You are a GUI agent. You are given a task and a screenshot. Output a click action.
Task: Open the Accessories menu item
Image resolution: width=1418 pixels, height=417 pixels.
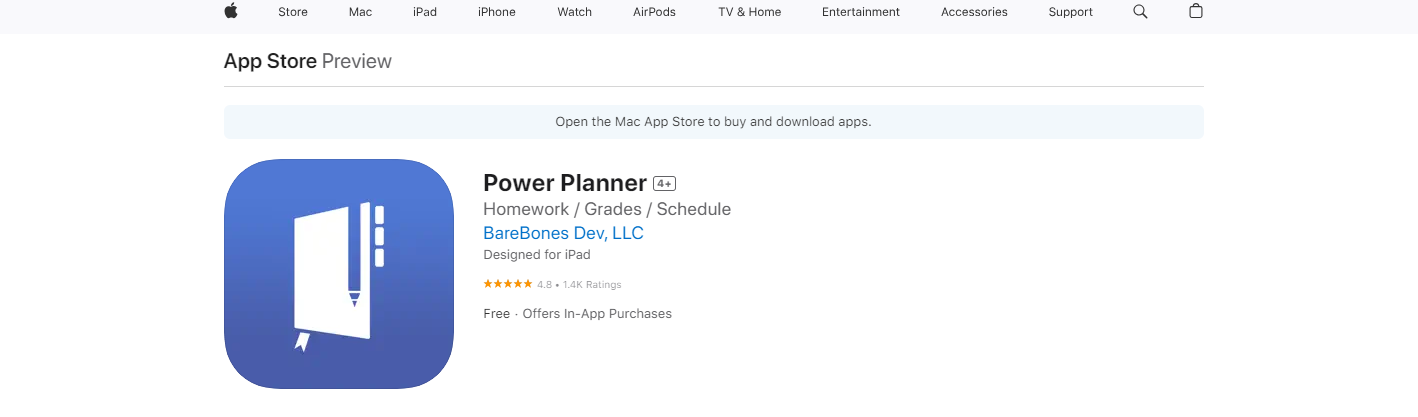(x=974, y=12)
